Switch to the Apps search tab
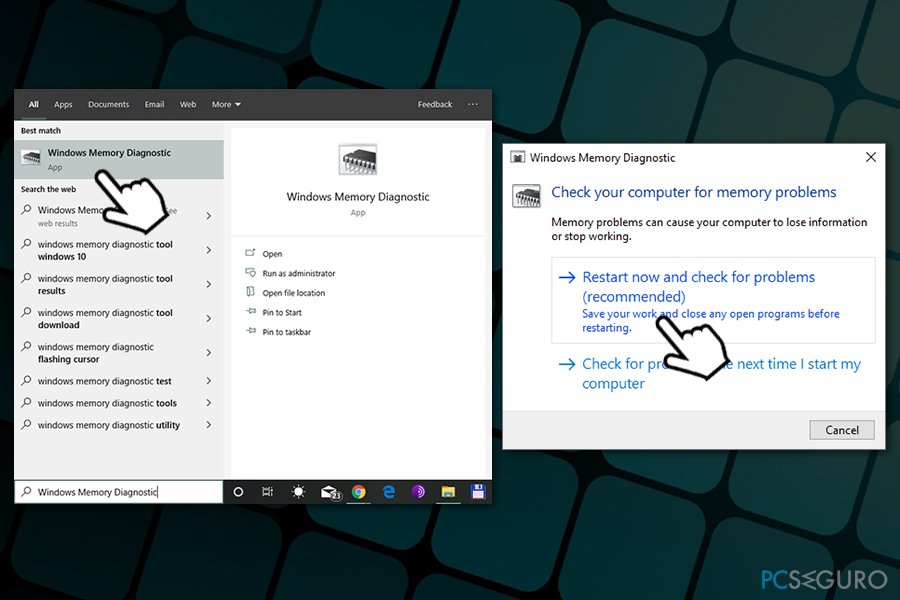 click(63, 104)
